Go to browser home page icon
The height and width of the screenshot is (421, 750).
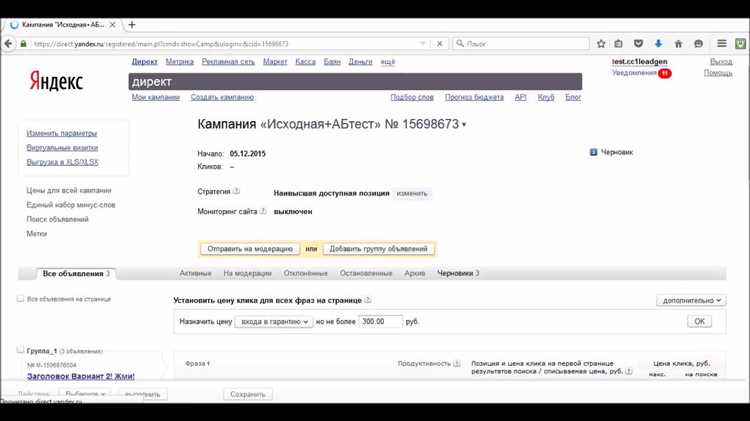point(678,44)
